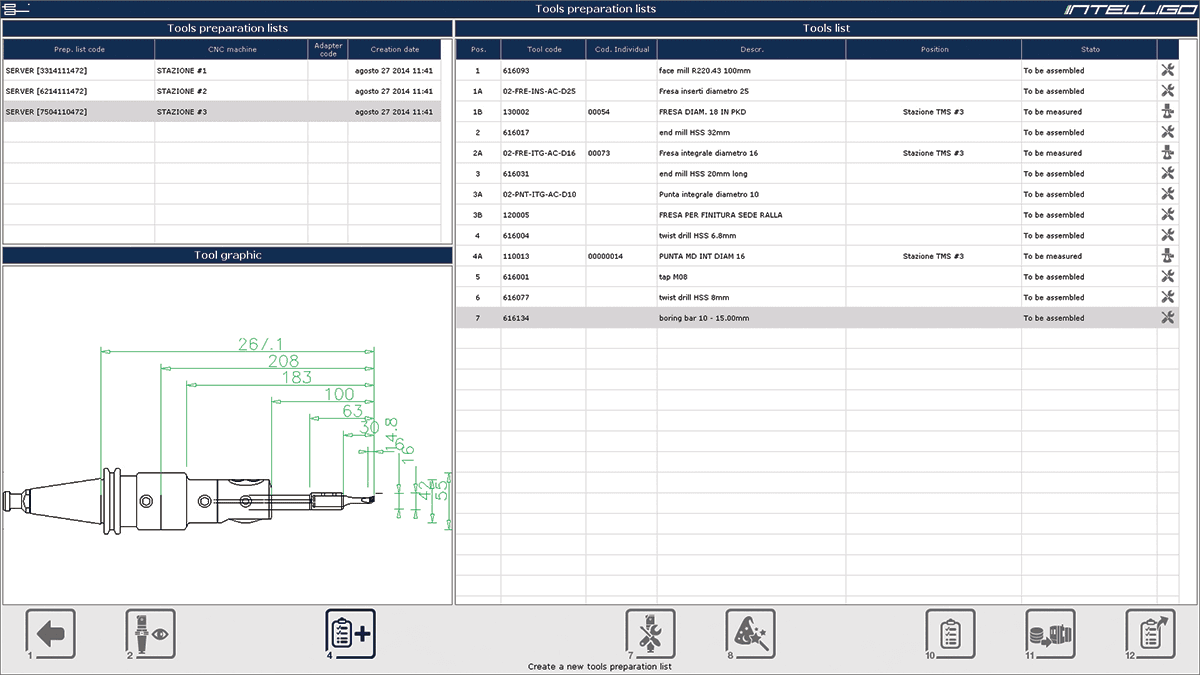Click measure icon for FRESA DIAM. 18 row
Image resolution: width=1200 pixels, height=675 pixels.
1166,112
